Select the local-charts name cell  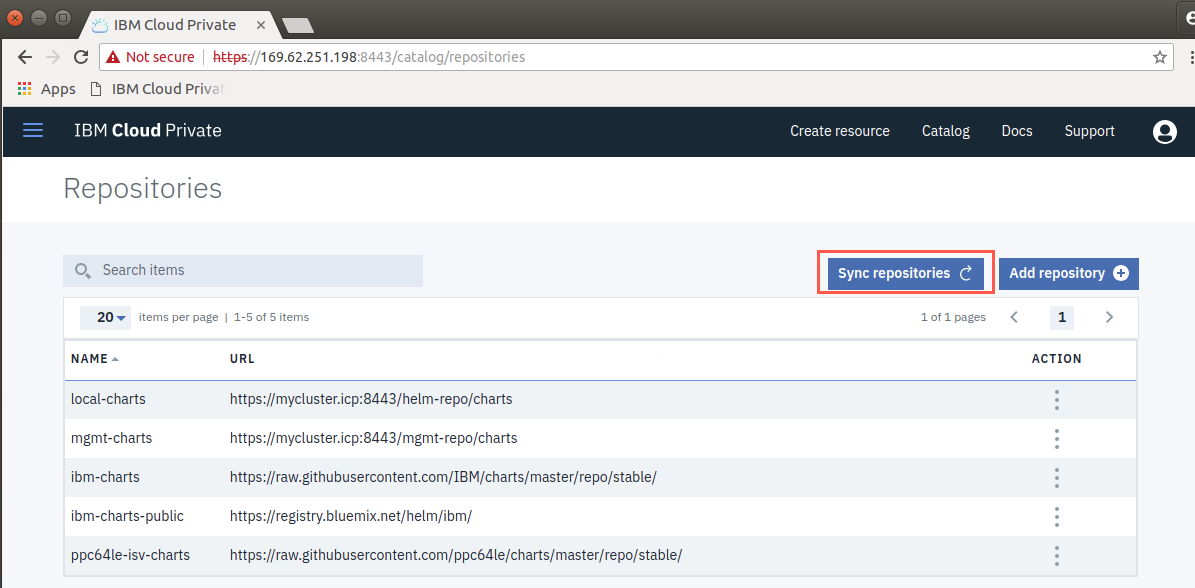[x=108, y=399]
